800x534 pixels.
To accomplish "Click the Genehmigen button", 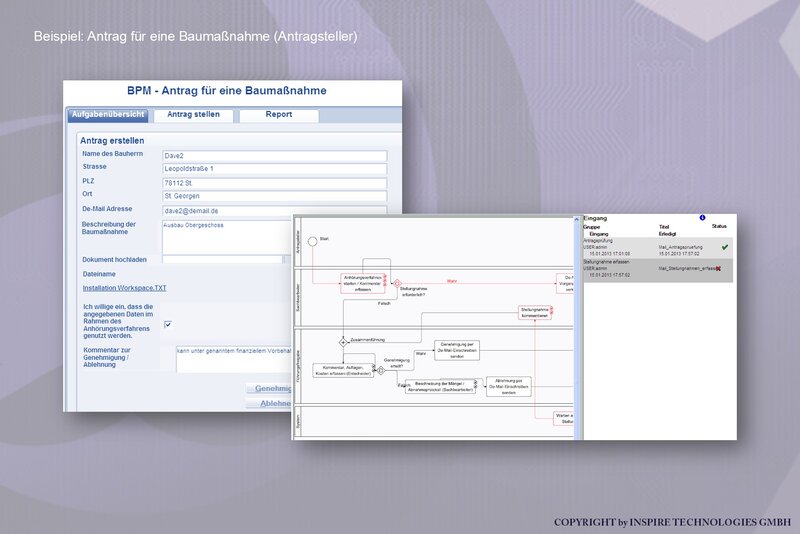I will [271, 388].
